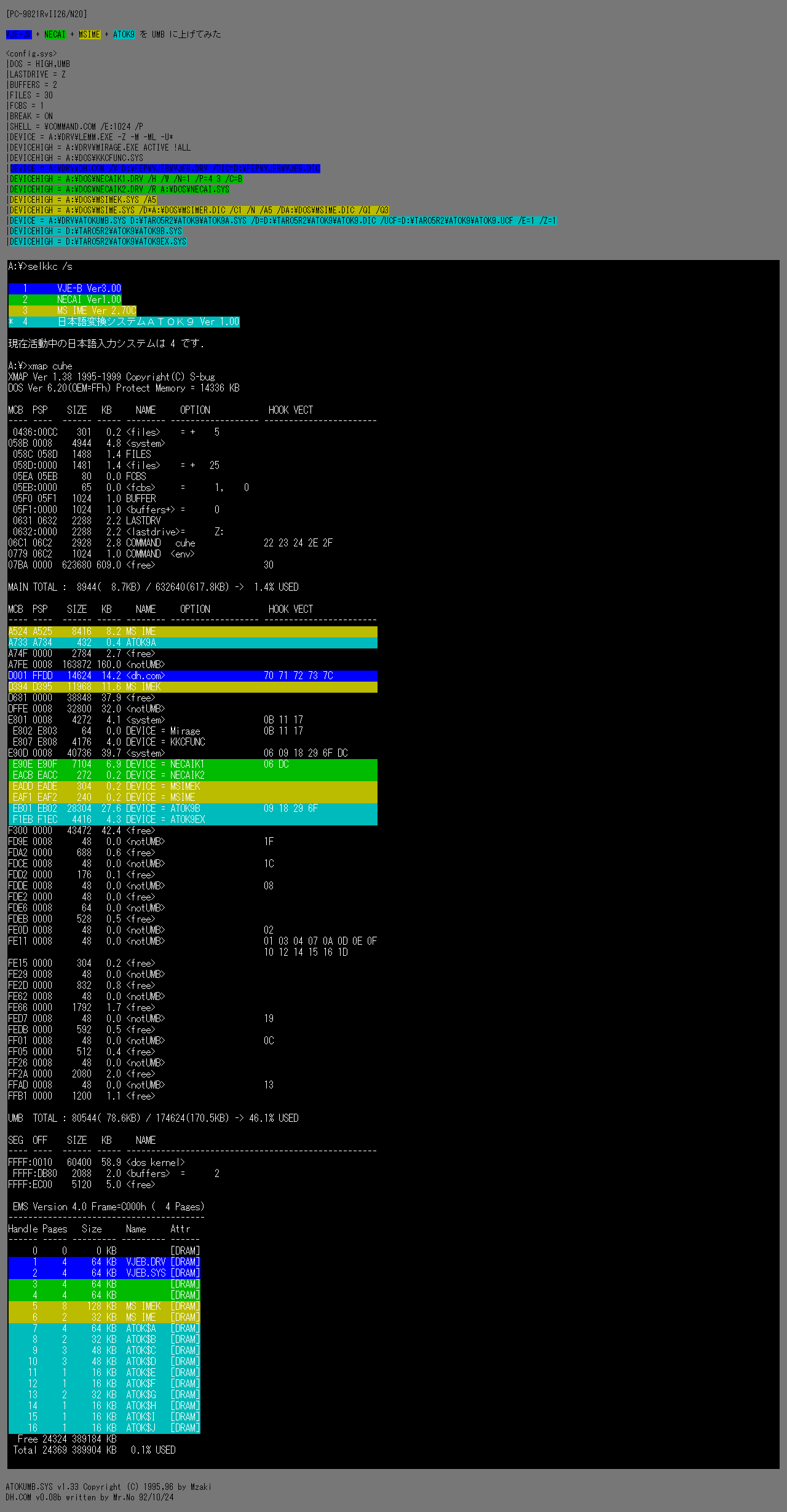The image size is (787, 1512).
Task: Click the 07BA 623680 609.0 <free> row
Action: coord(141,565)
